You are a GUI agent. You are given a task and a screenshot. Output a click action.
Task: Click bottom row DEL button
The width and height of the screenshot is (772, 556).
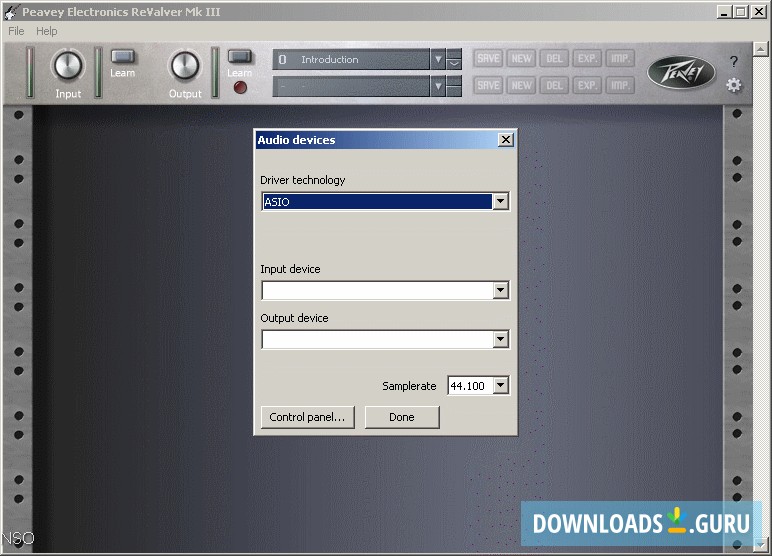pyautogui.click(x=554, y=85)
